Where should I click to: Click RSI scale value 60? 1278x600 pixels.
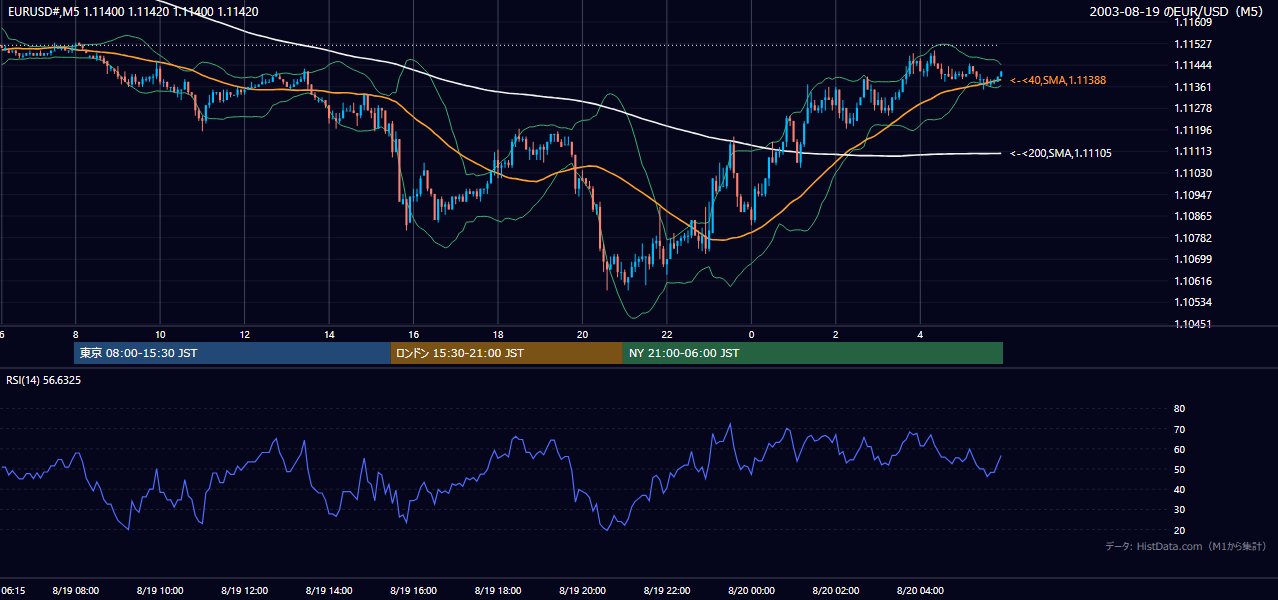coord(1179,449)
